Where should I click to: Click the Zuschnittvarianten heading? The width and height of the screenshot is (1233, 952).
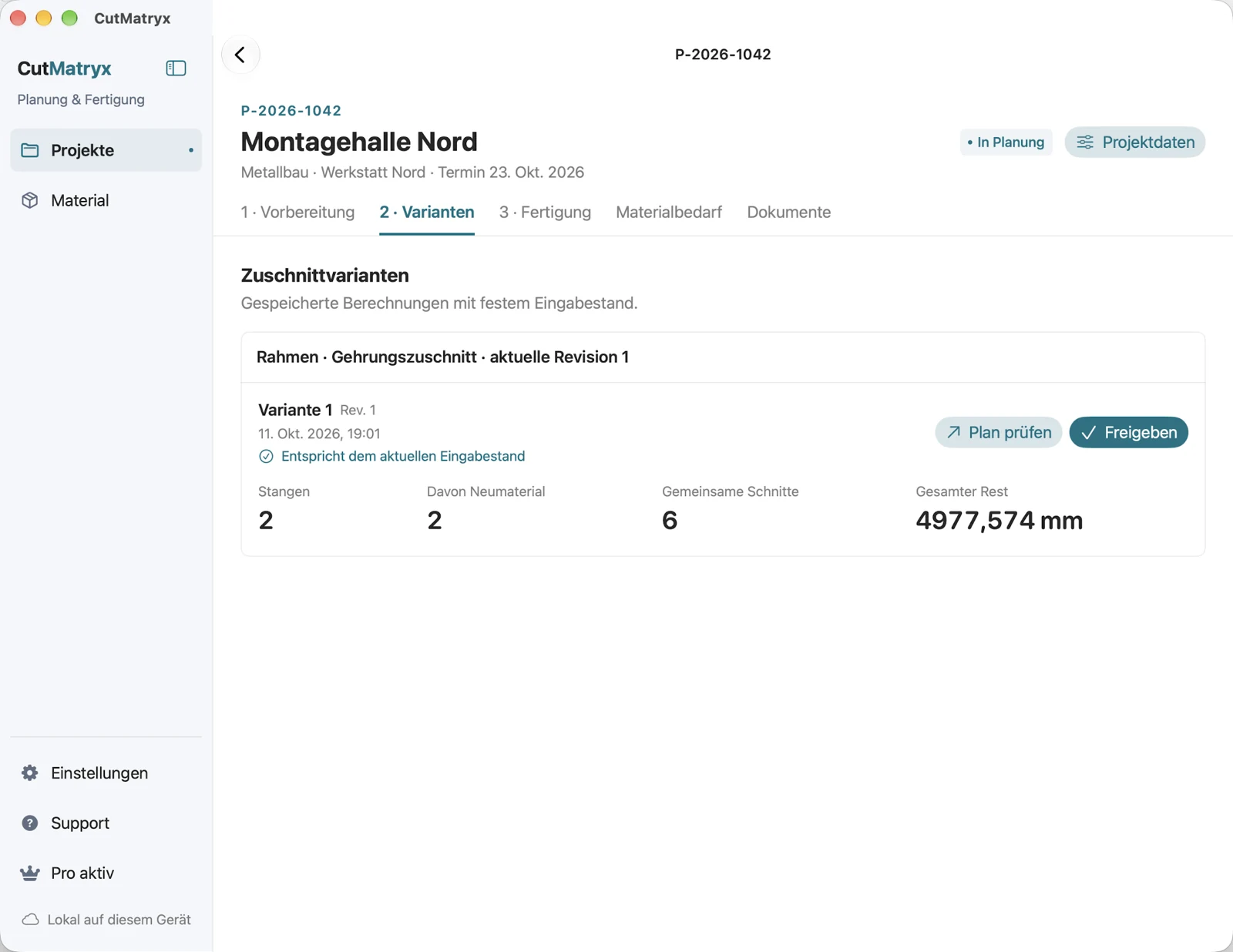coord(325,276)
